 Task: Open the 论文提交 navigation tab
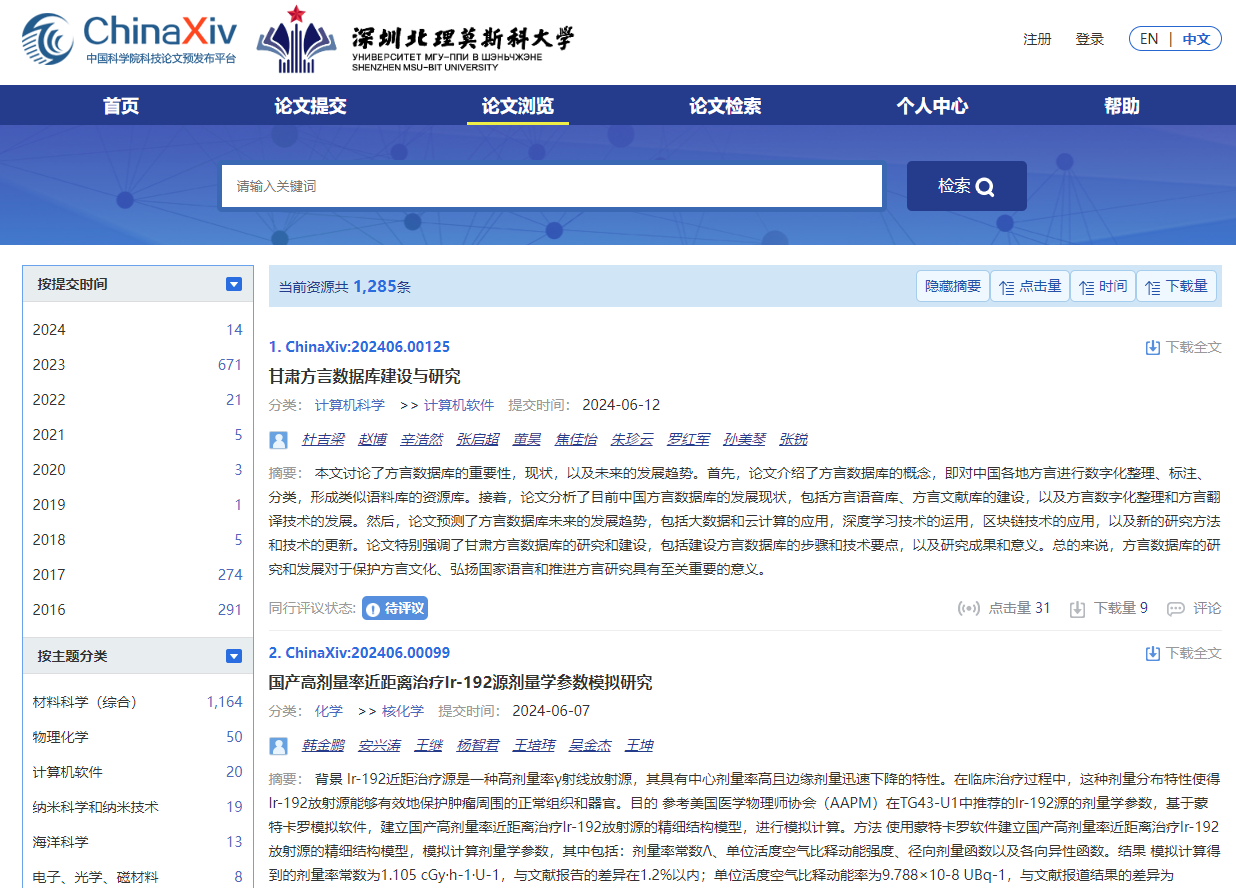coord(310,106)
